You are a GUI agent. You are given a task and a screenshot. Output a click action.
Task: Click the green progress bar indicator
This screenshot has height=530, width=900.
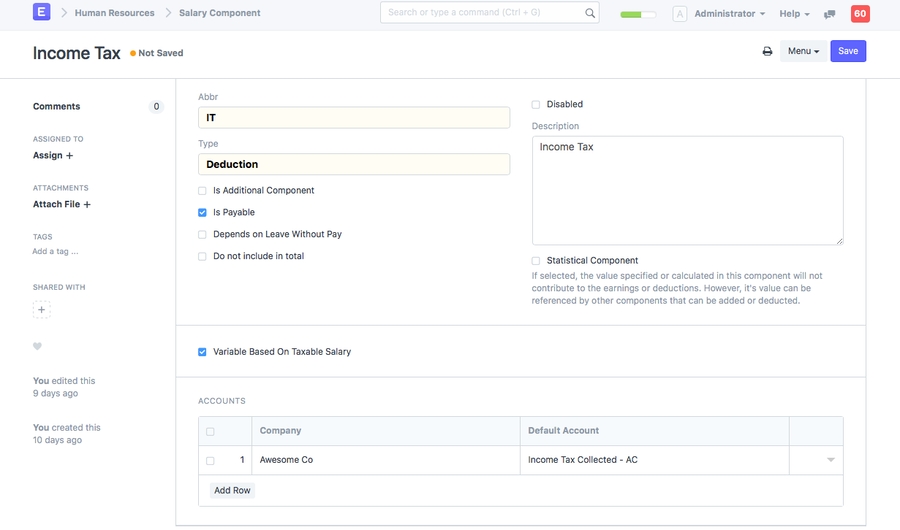pos(638,15)
